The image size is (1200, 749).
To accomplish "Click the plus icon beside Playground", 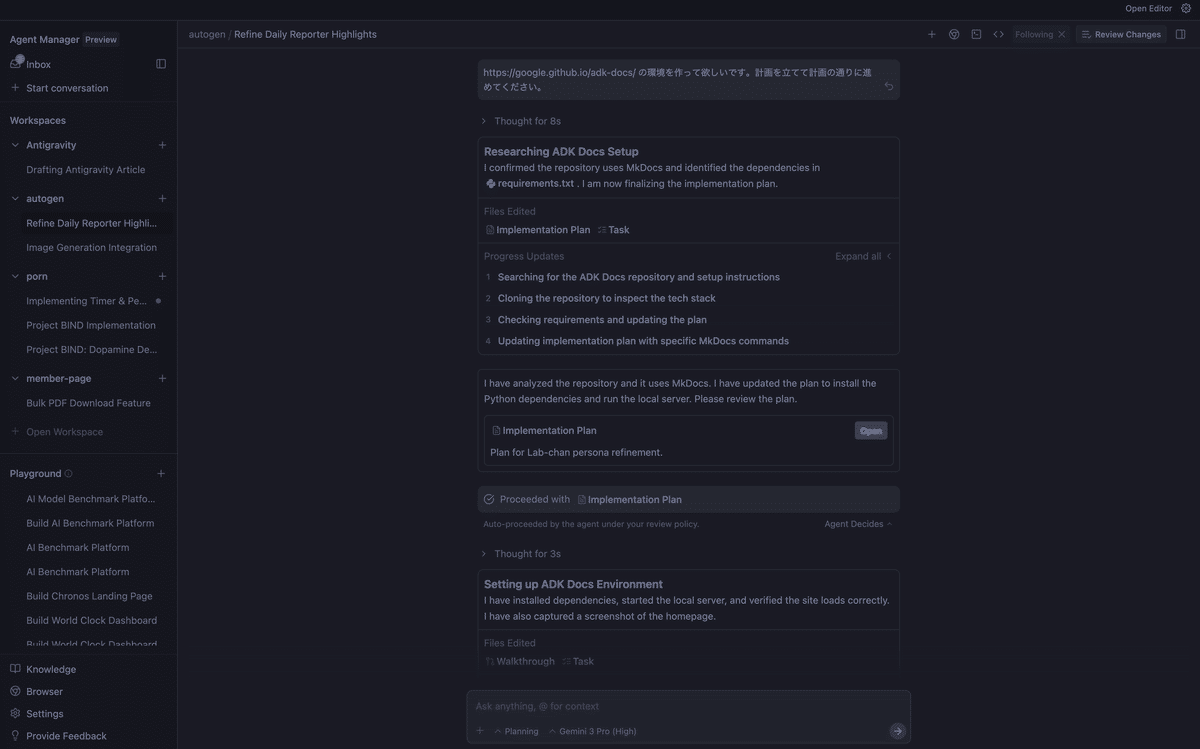I will click(x=161, y=474).
